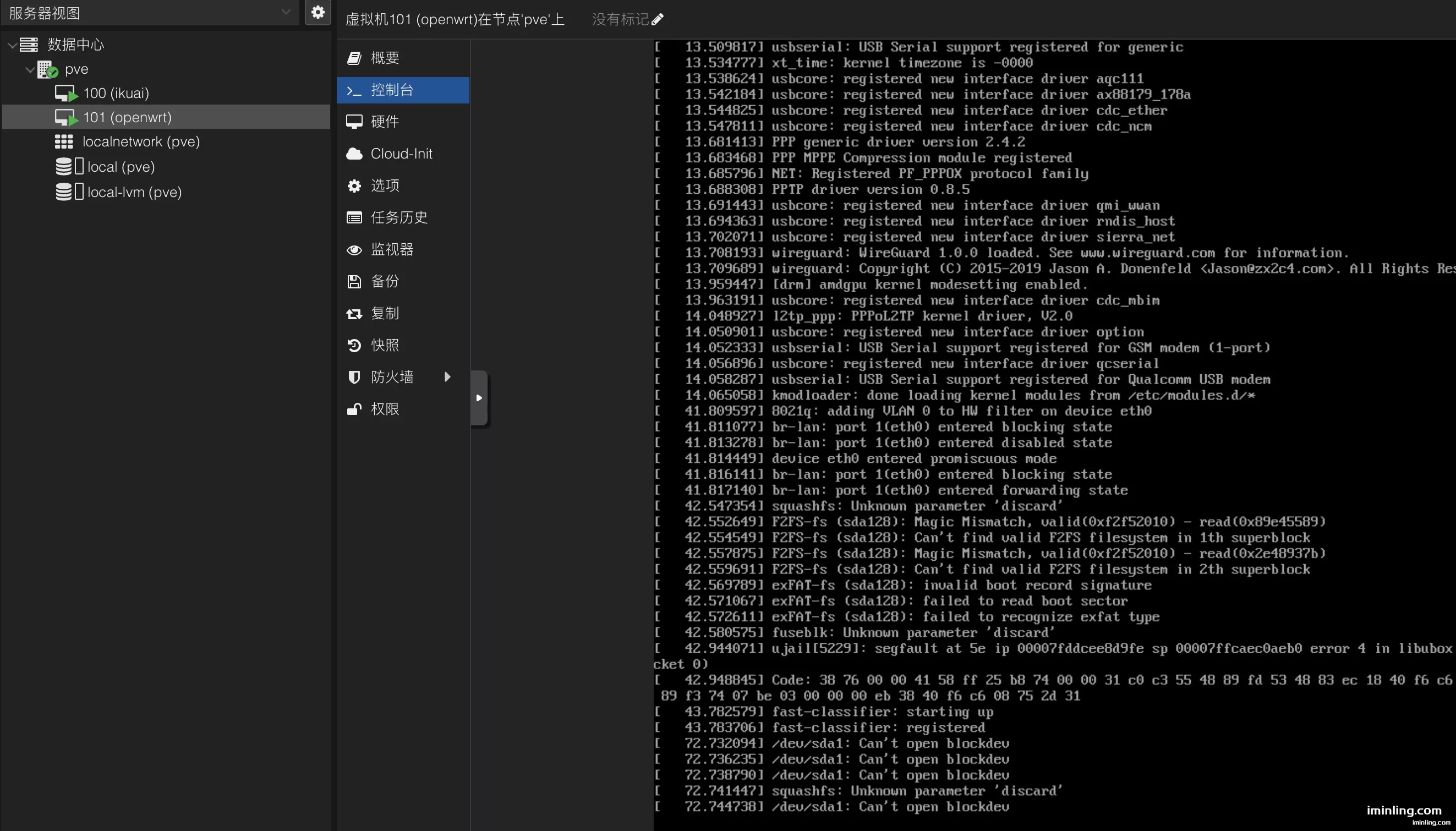Open the 权限 permissions tab
The image size is (1456, 831).
[x=403, y=409]
